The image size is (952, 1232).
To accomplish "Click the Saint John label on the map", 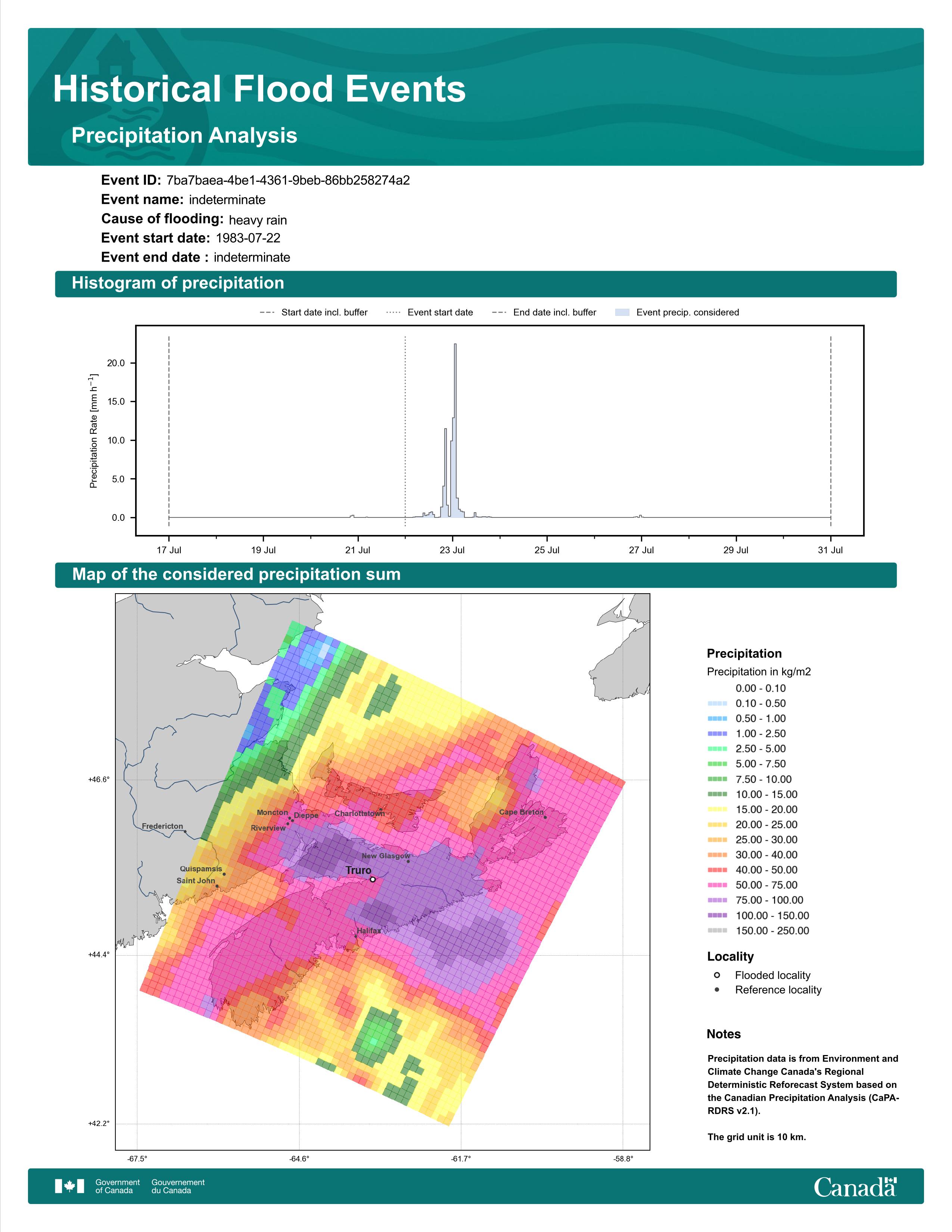I will point(196,881).
